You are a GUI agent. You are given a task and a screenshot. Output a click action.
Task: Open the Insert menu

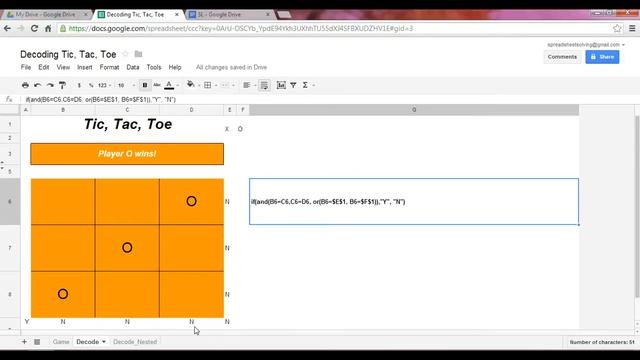(84, 67)
